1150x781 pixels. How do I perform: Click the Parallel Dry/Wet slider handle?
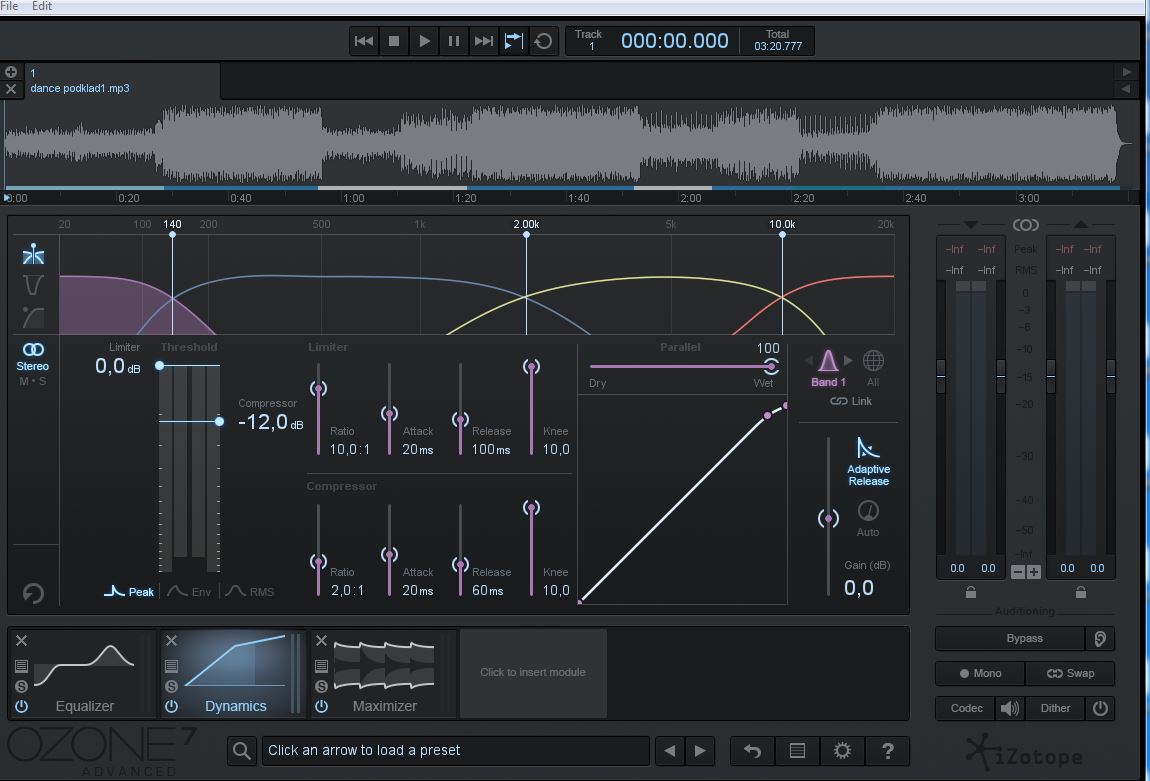(x=771, y=366)
